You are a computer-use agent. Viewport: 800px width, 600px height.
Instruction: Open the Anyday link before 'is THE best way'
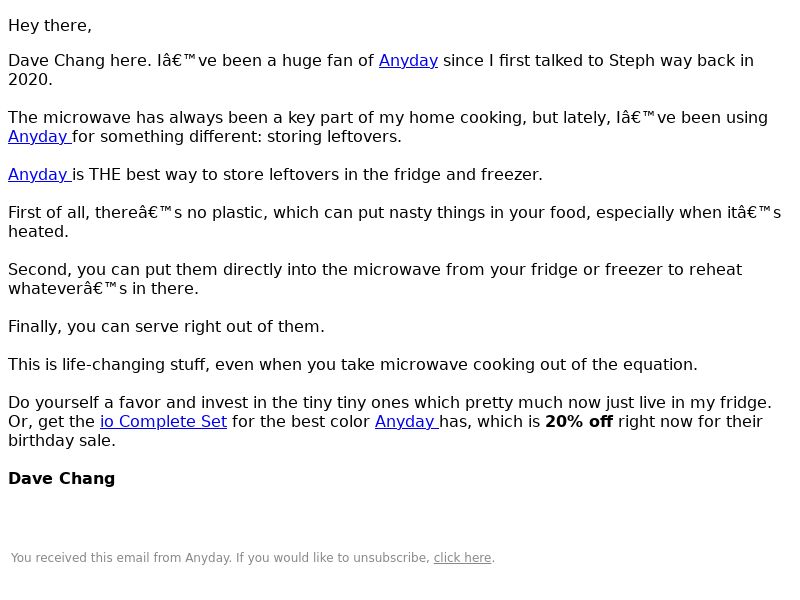[40, 174]
